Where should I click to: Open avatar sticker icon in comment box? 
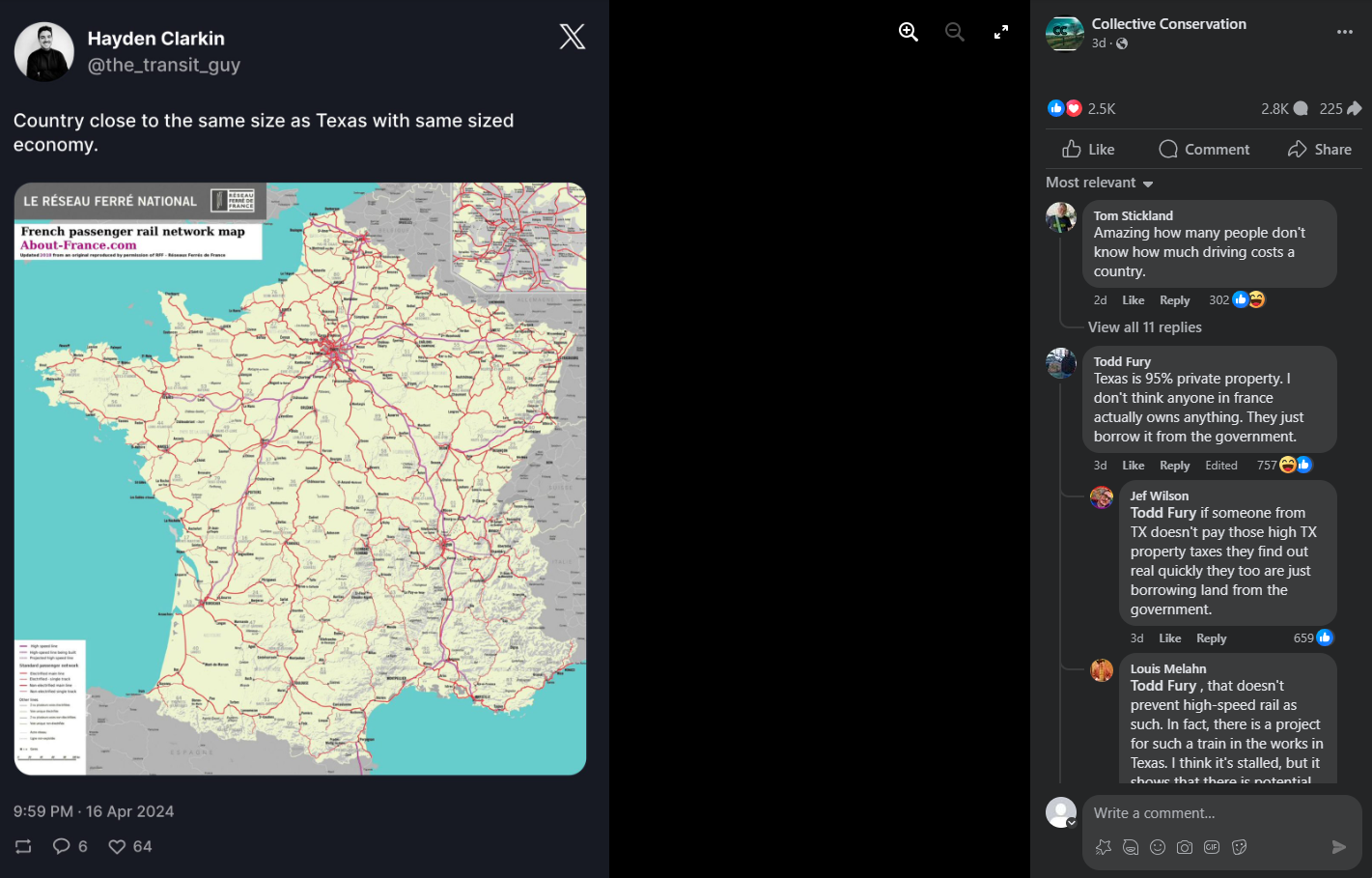coord(1104,847)
